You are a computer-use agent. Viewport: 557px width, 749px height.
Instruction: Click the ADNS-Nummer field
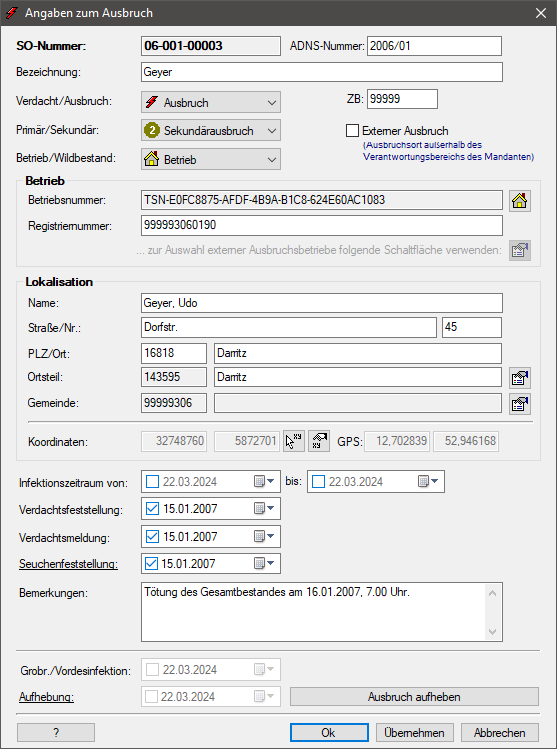pos(434,46)
